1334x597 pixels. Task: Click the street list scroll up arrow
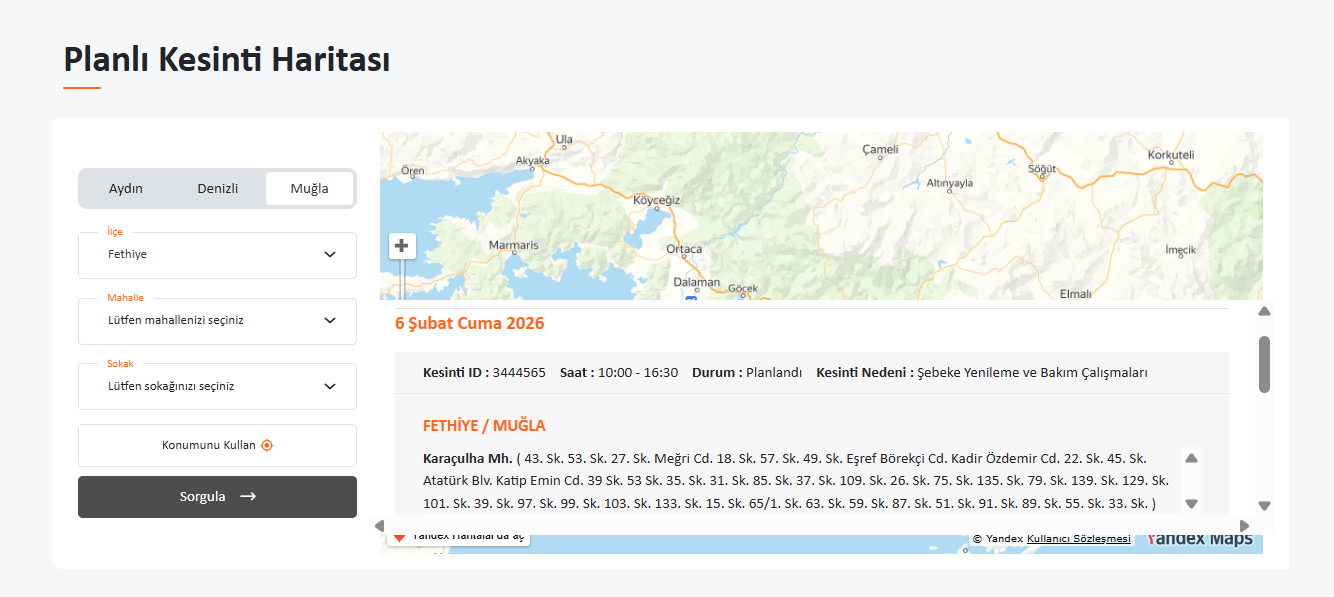click(1191, 458)
